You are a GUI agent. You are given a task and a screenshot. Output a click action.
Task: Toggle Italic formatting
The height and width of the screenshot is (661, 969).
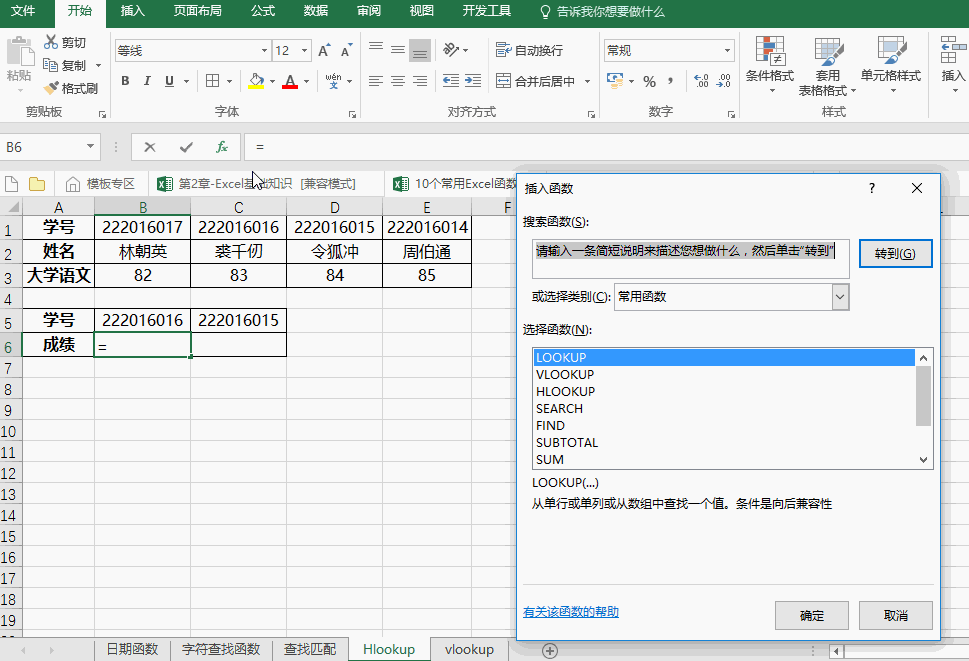coord(147,81)
